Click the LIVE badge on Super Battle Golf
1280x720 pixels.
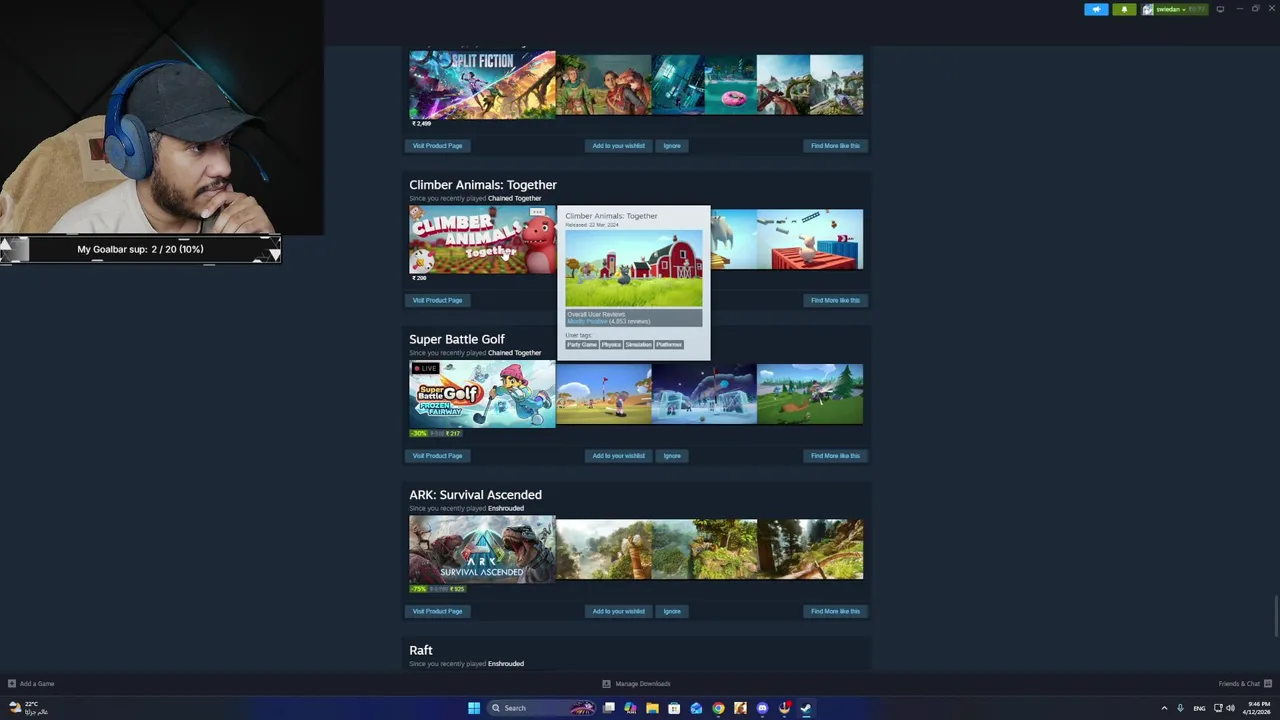(425, 368)
